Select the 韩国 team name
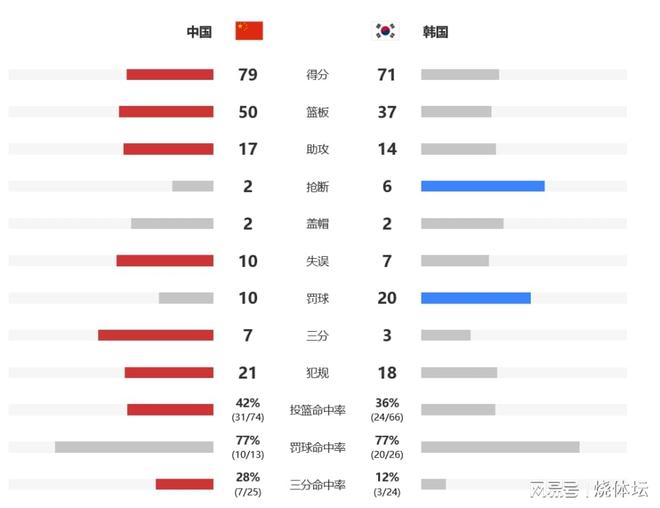The height and width of the screenshot is (508, 660). 435,32
